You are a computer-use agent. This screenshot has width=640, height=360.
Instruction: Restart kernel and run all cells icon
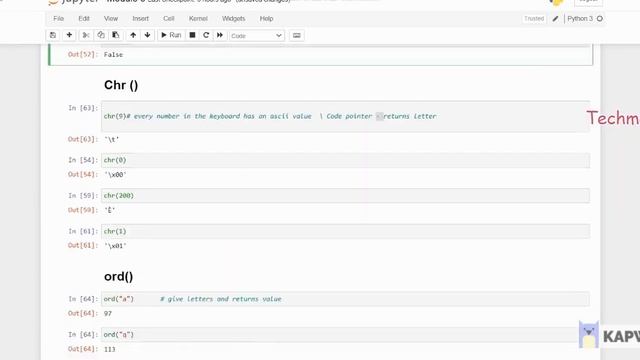tap(220, 35)
